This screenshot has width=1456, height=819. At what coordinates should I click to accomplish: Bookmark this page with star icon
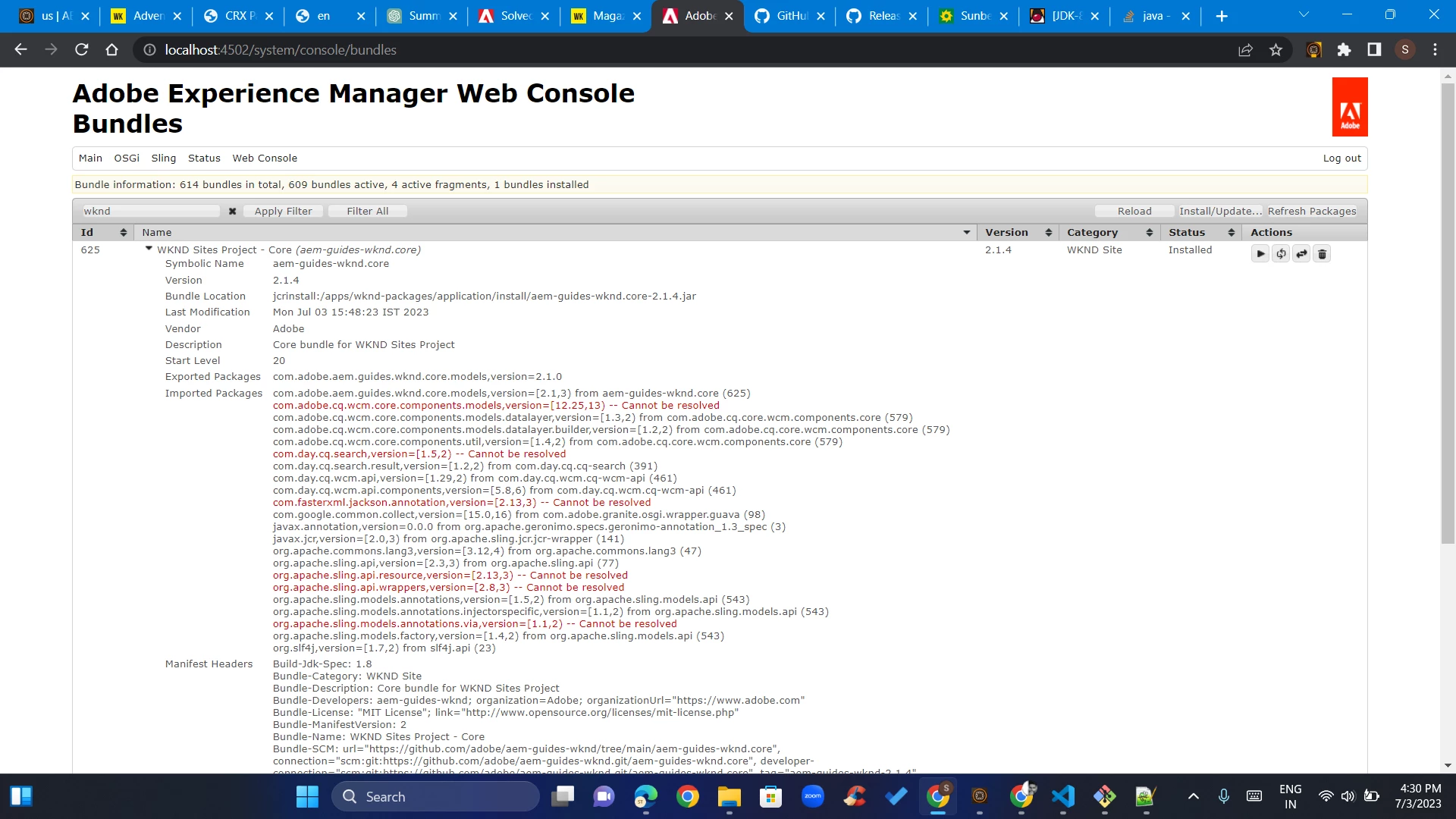coord(1276,50)
